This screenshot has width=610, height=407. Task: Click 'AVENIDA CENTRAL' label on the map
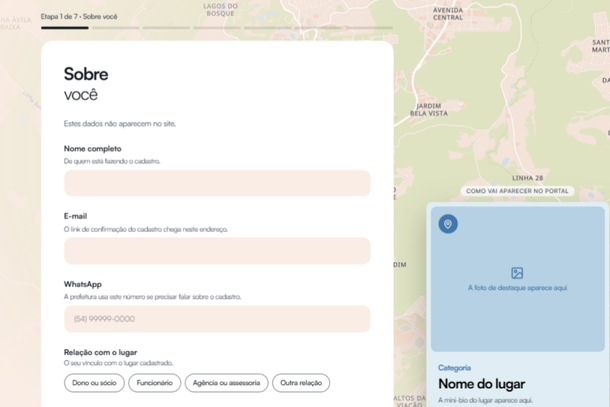click(448, 14)
